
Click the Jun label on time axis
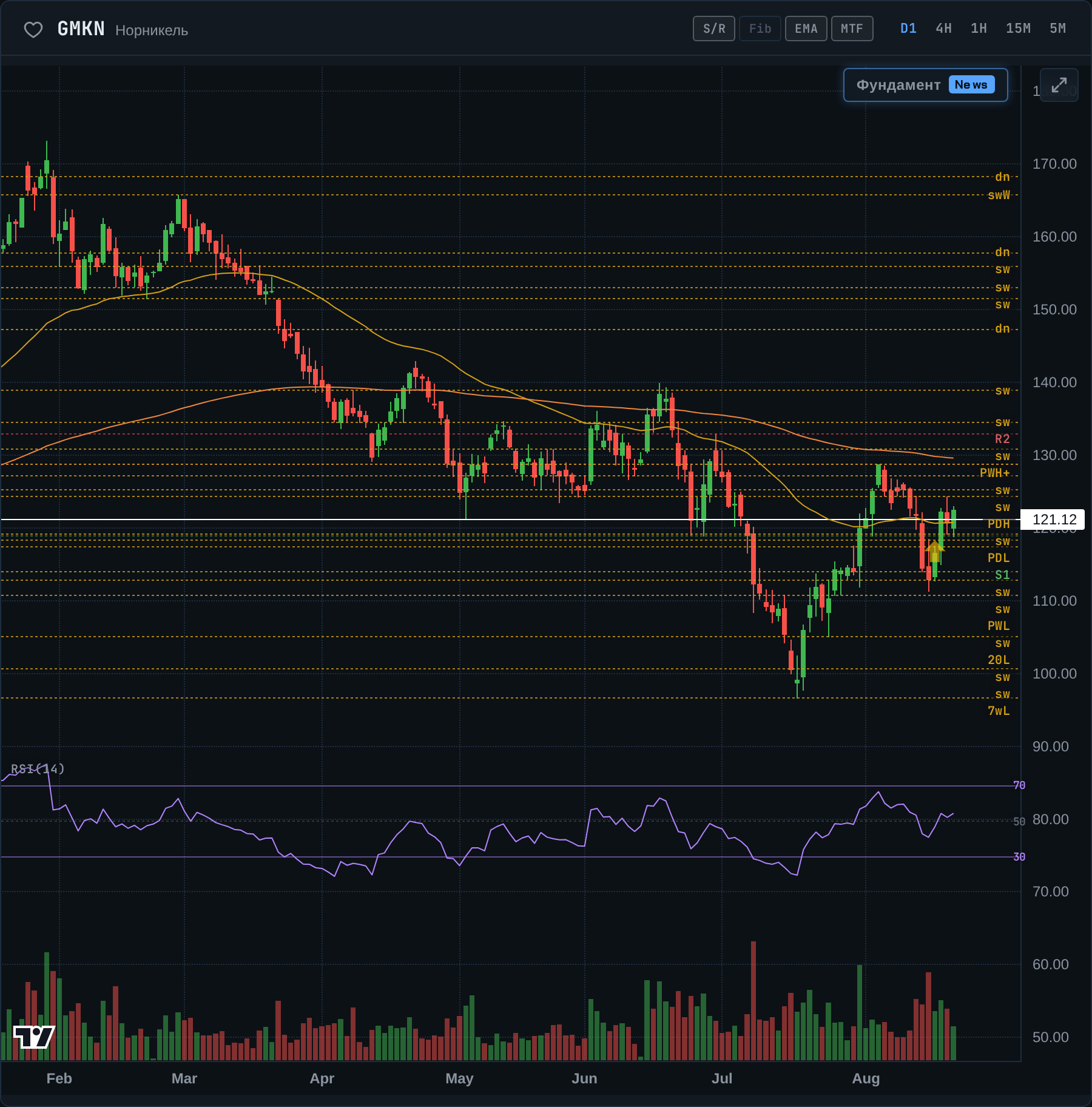[584, 1078]
